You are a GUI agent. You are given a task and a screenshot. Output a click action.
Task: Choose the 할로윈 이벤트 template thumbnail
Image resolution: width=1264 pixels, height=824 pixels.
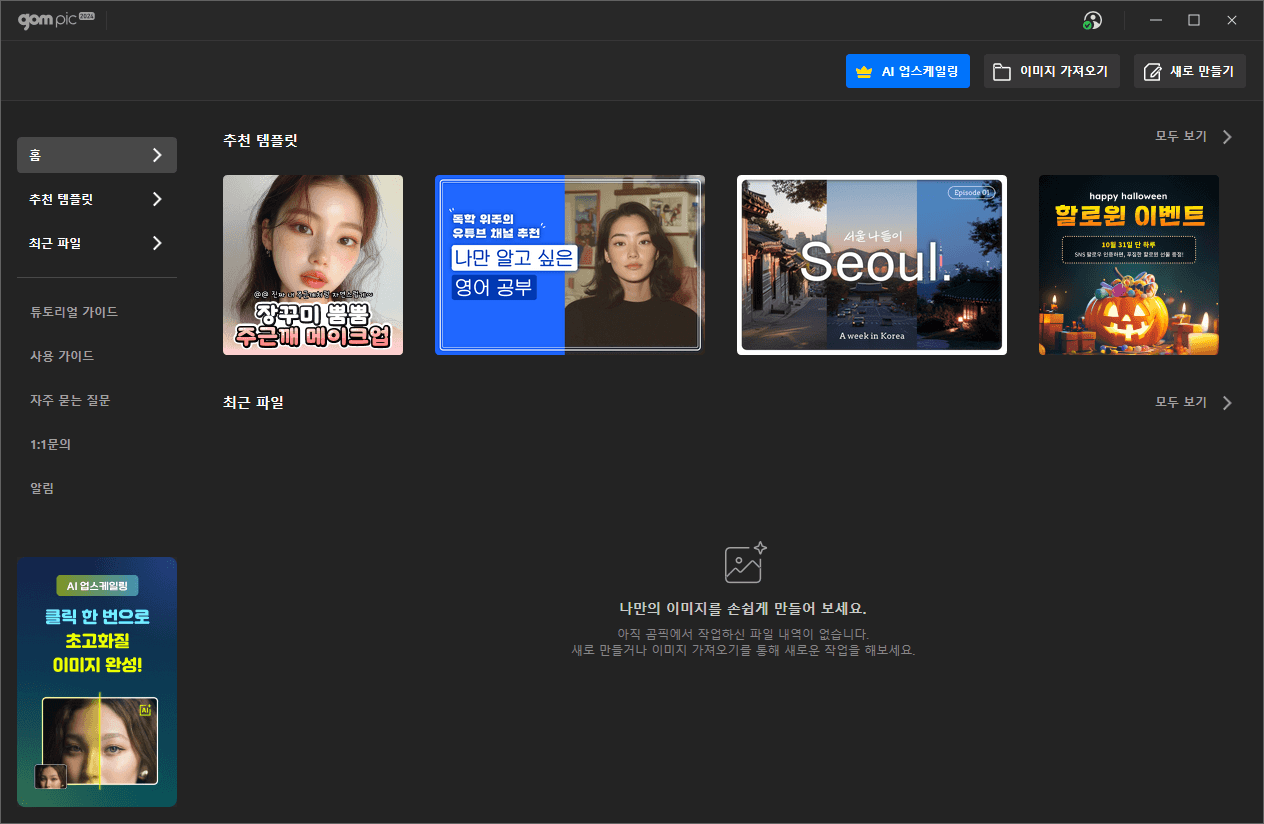[x=1128, y=265]
